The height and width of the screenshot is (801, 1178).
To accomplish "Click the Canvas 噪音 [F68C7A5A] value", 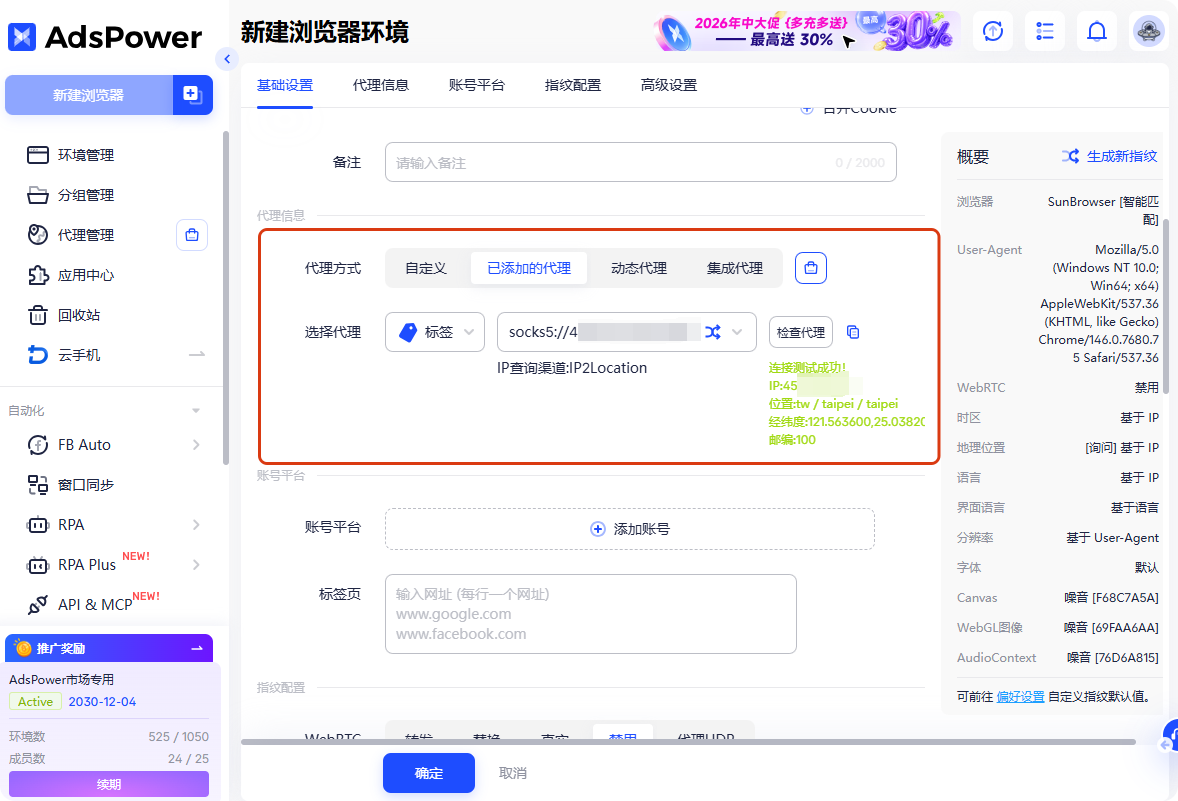I will point(1111,597).
